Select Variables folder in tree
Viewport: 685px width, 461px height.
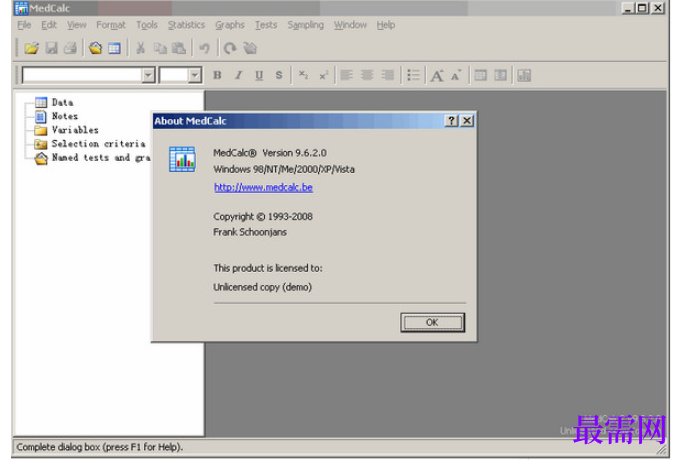(75, 130)
